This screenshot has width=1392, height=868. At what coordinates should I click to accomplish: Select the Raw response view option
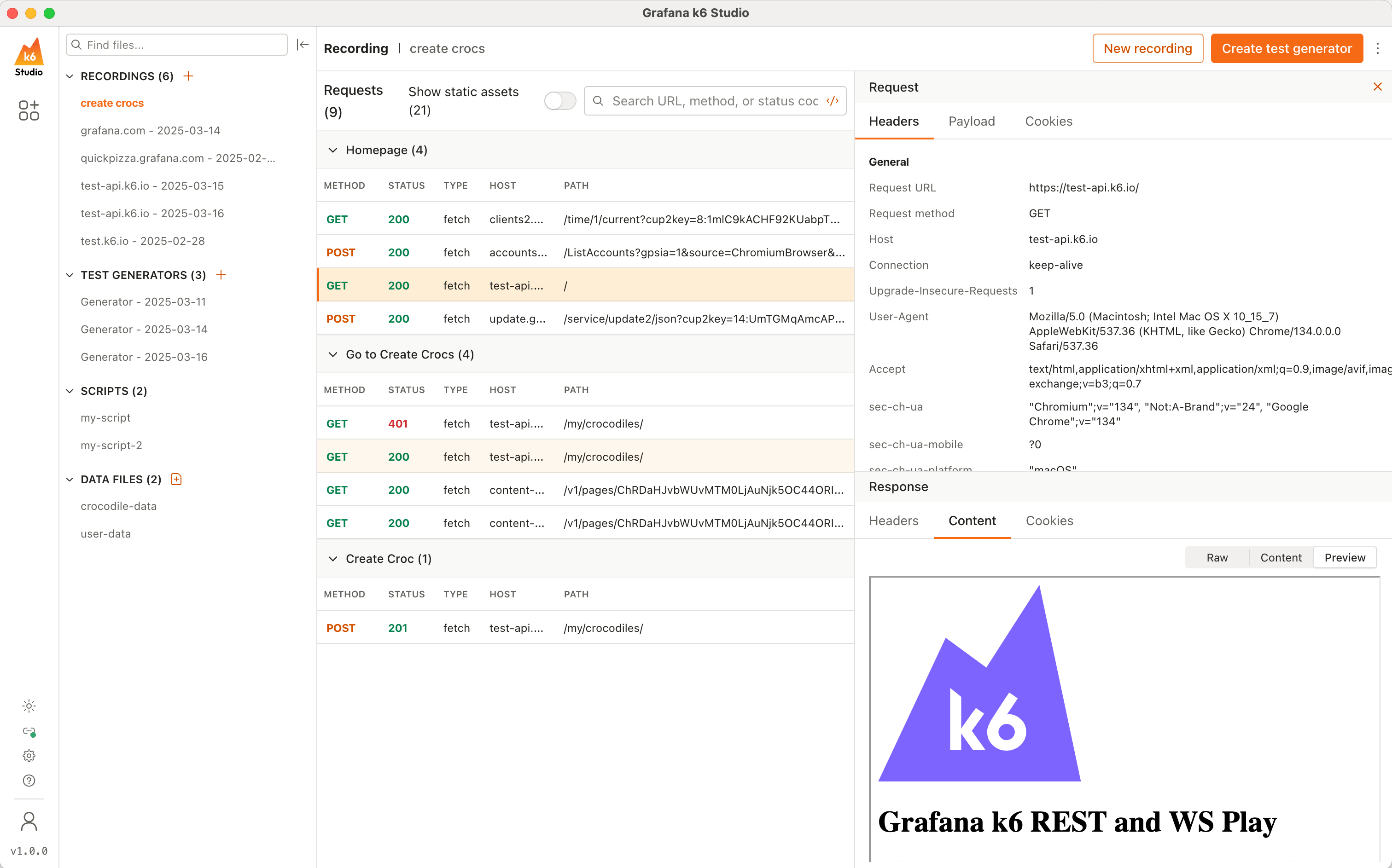pos(1217,557)
